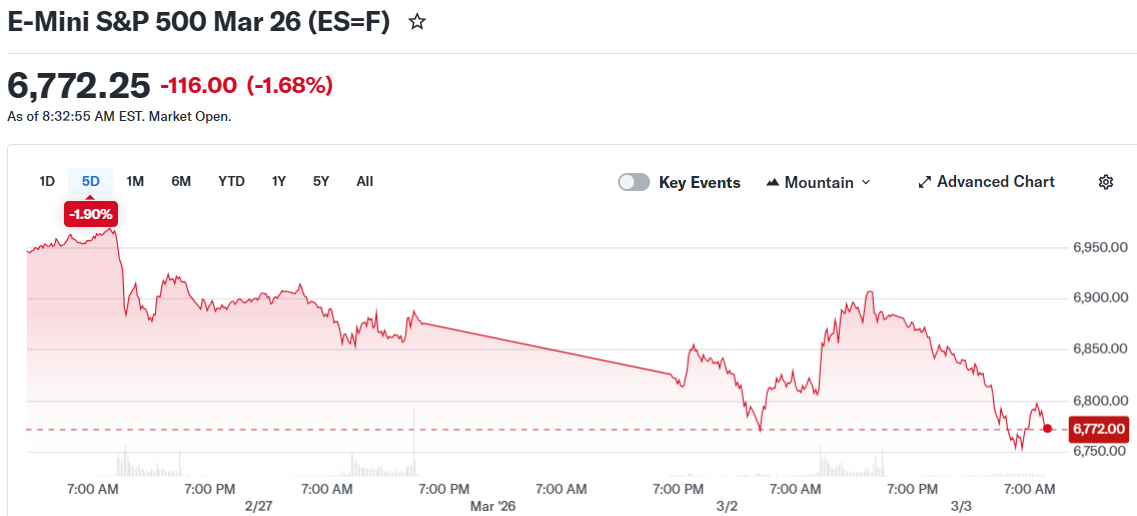The image size is (1137, 516).
Task: Show the 6M chart range
Action: pyautogui.click(x=181, y=181)
